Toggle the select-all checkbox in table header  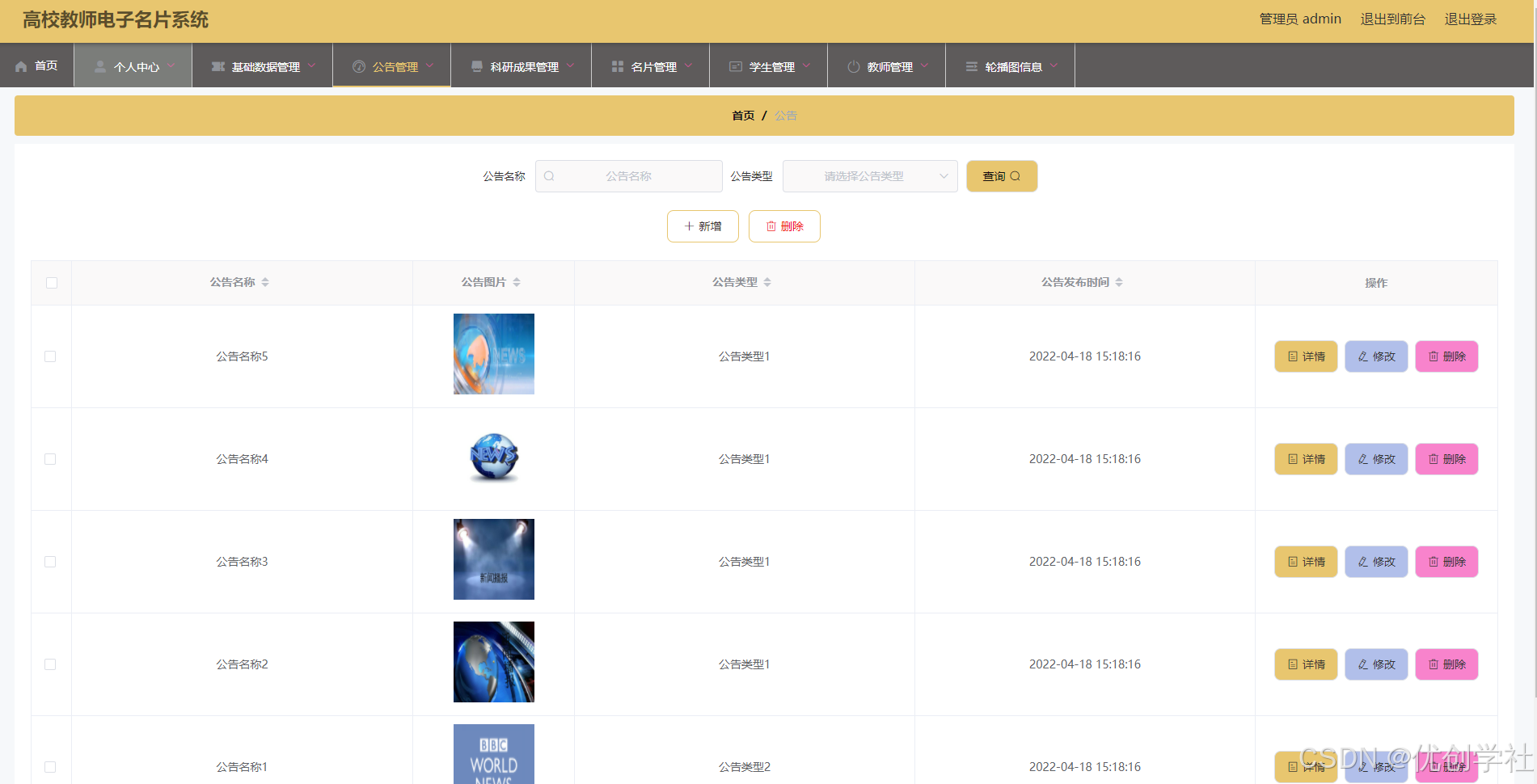pos(52,283)
